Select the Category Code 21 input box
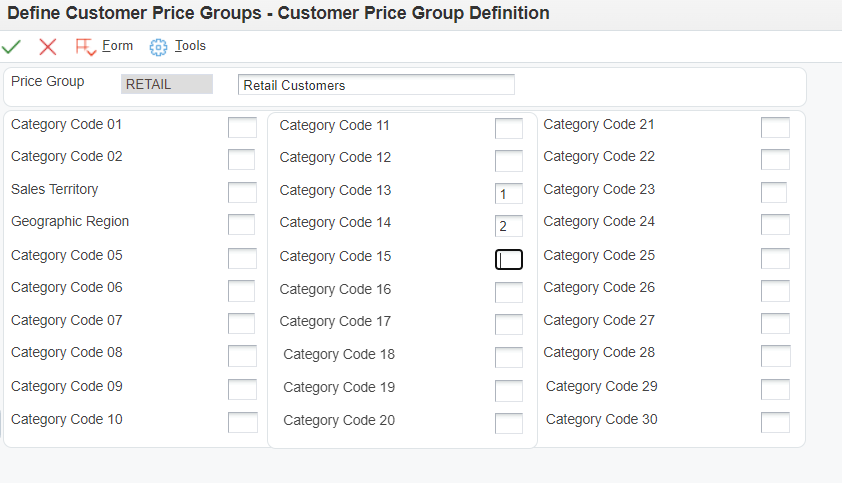This screenshot has height=483, width=842. point(775,127)
